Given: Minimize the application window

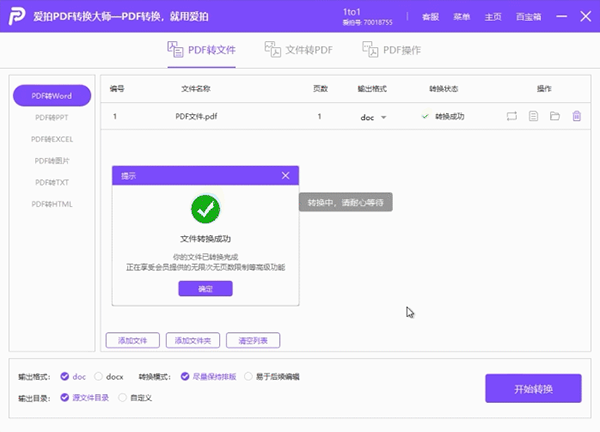Looking at the screenshot, I should tap(561, 16).
